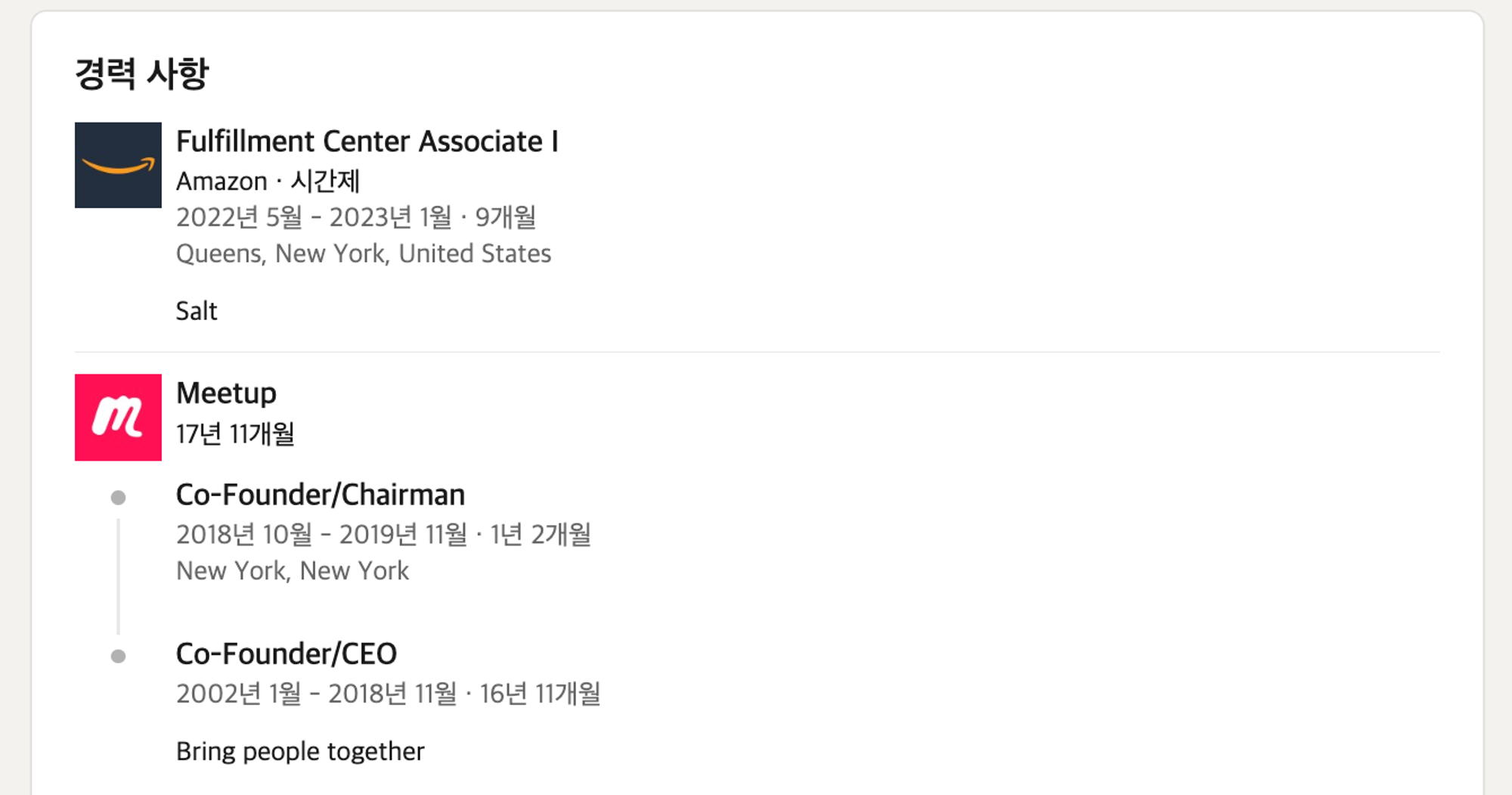Open the Meetup company logo
The width and height of the screenshot is (1512, 795).
click(118, 417)
